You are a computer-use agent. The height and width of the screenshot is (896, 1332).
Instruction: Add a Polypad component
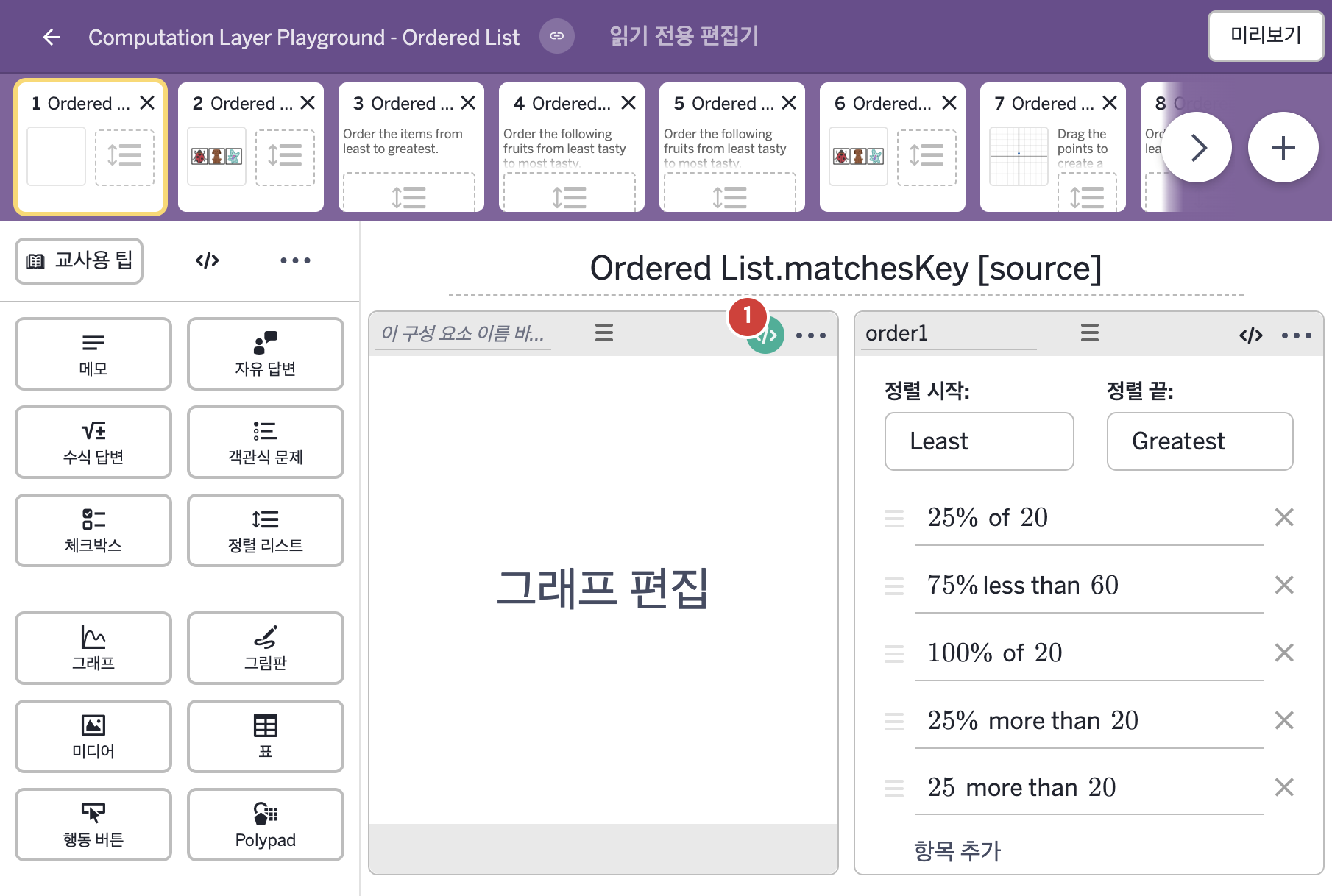point(266,825)
